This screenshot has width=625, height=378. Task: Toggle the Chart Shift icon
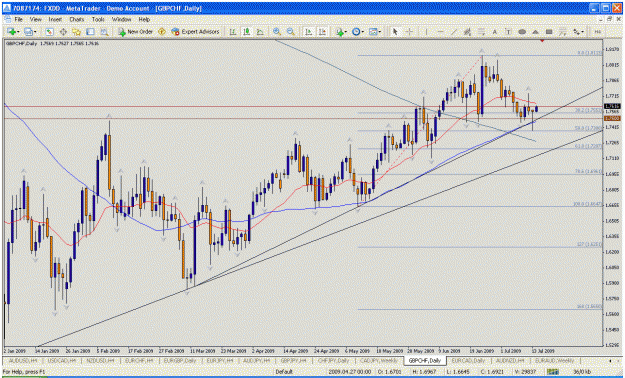tap(322, 32)
